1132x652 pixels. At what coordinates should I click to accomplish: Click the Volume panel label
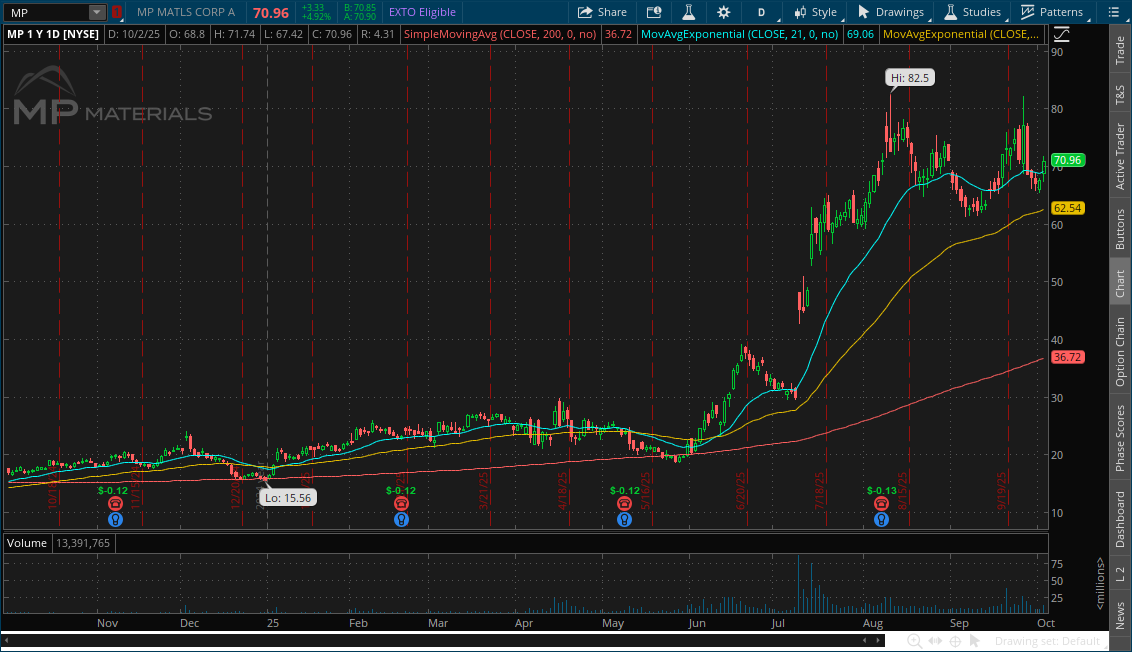[x=27, y=543]
